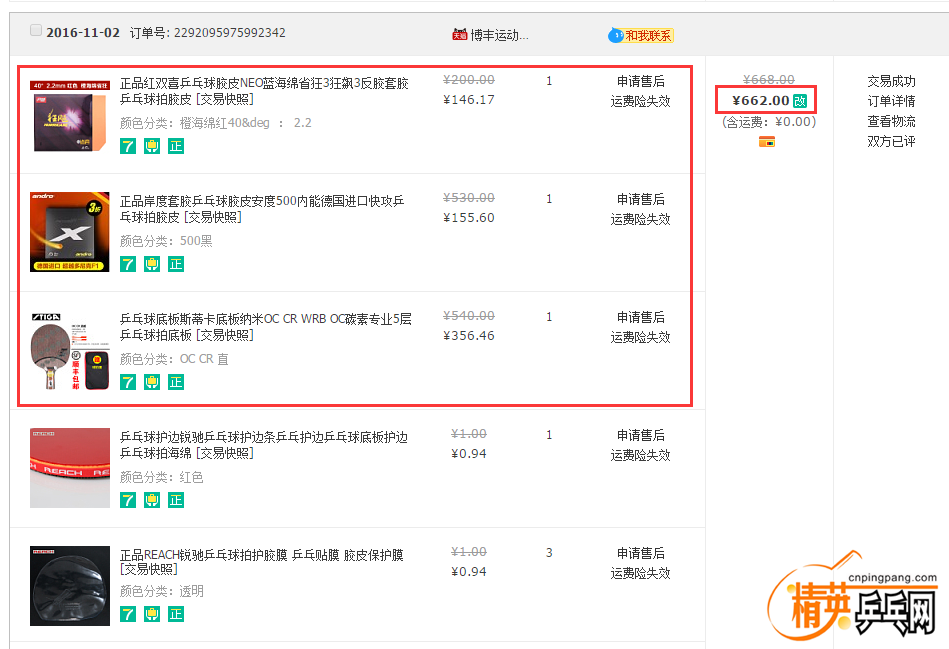Viewport: 949px width, 649px height.
Task: Click the 交易成功 status text
Action: 891,81
